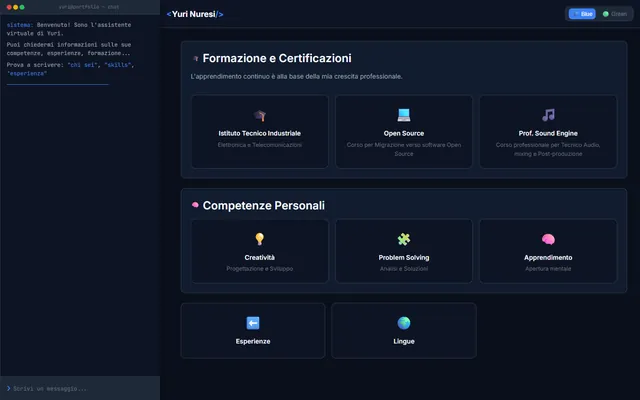Click the "skills" suggestion text
640x400 pixels.
(x=118, y=65)
